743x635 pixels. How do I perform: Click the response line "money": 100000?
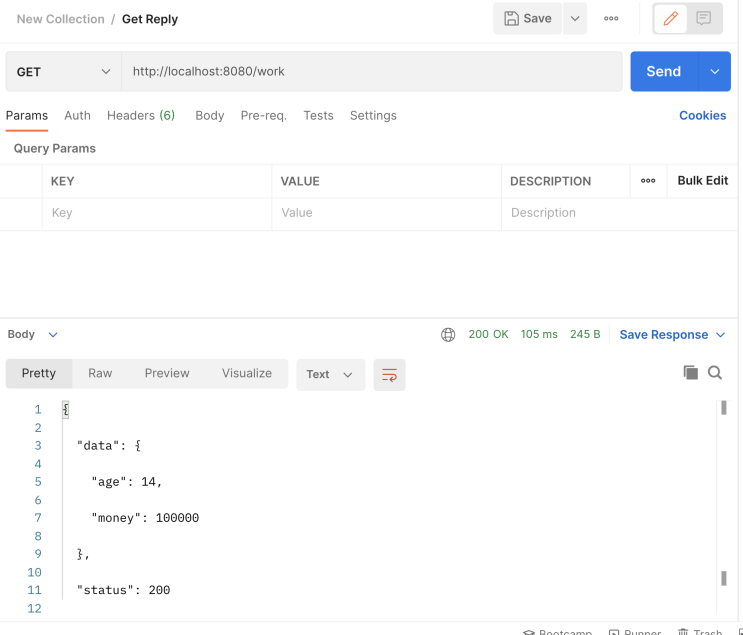(145, 518)
